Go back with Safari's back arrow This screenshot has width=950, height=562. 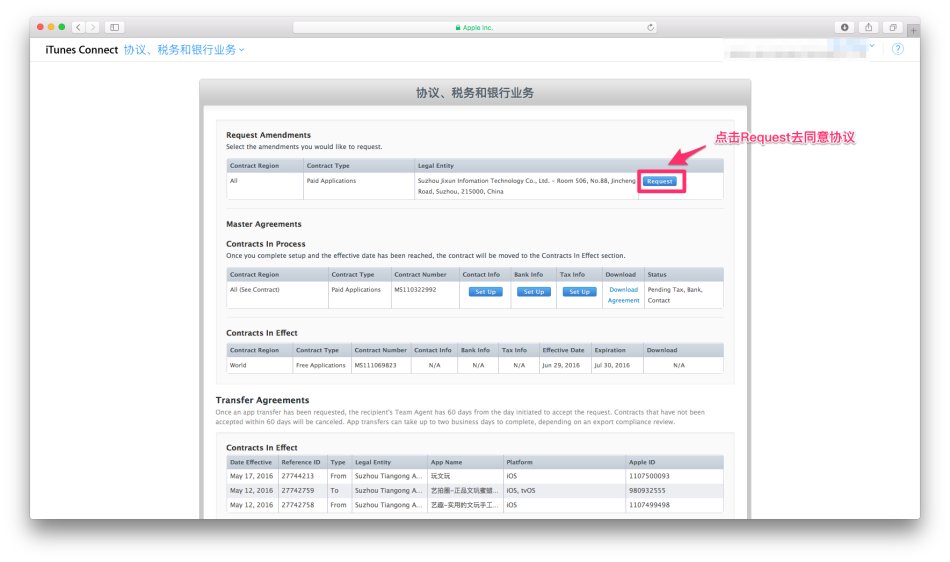click(78, 27)
